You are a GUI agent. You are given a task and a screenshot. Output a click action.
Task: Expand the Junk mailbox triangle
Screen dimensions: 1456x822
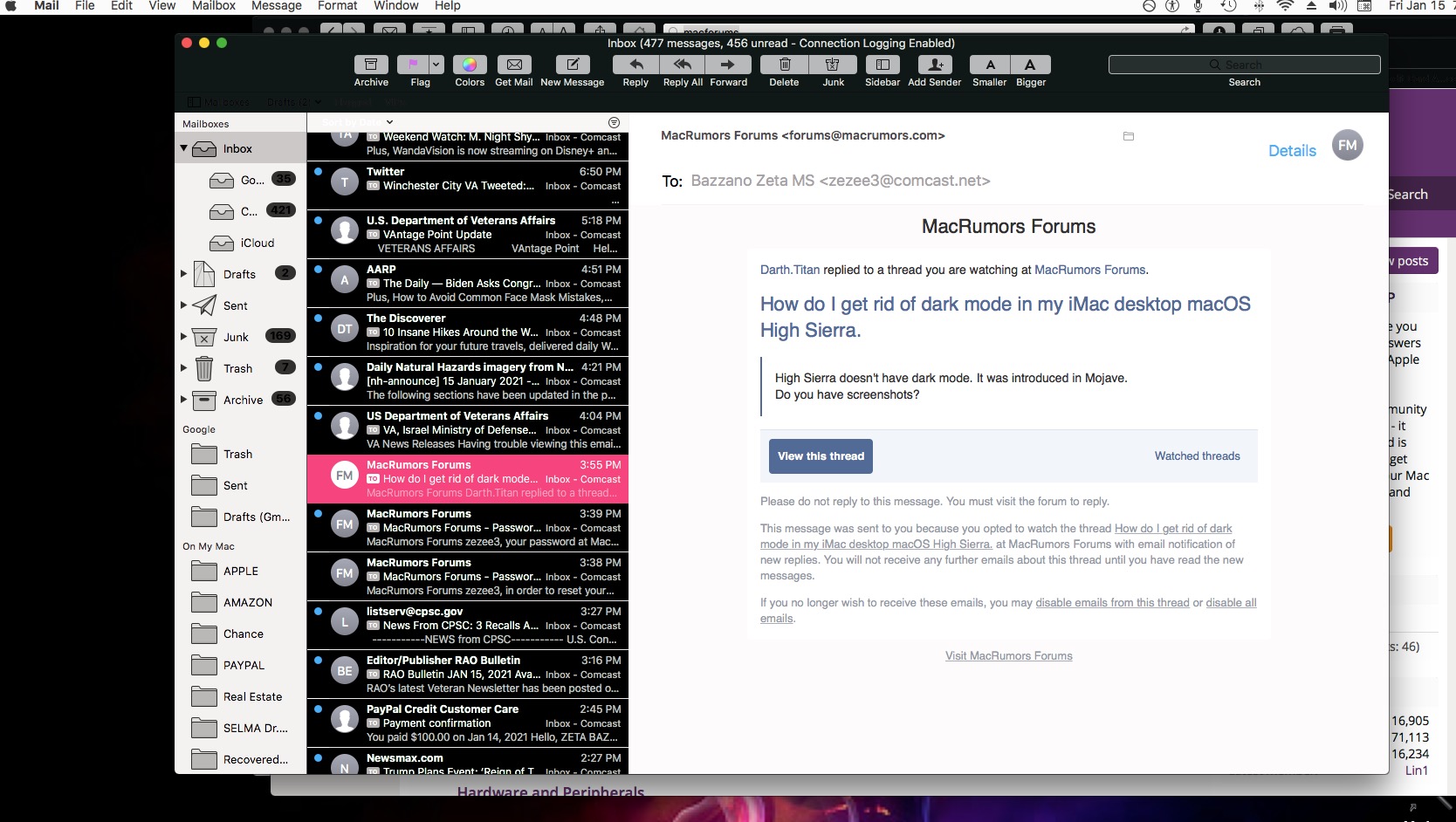coord(184,337)
